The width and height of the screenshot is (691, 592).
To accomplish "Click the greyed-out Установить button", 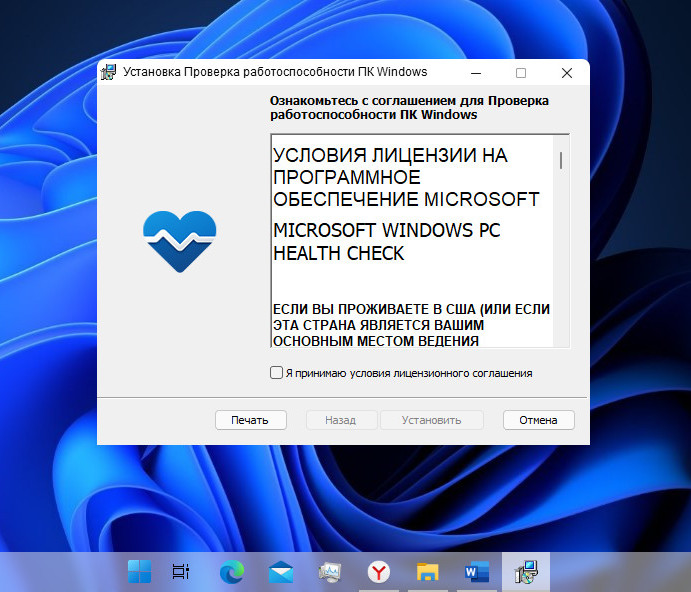I will coord(431,420).
